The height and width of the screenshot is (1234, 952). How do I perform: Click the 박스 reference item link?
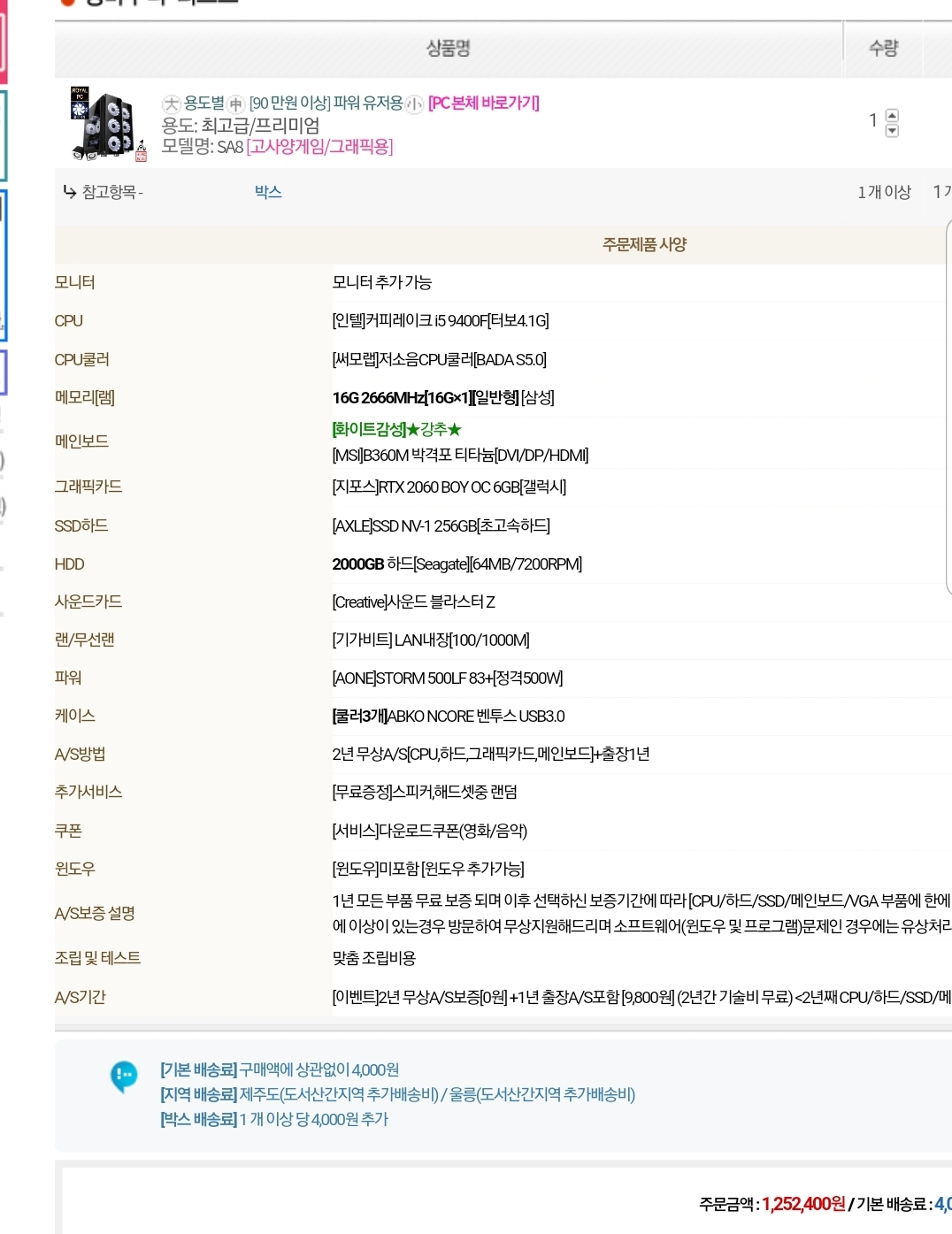pos(268,192)
